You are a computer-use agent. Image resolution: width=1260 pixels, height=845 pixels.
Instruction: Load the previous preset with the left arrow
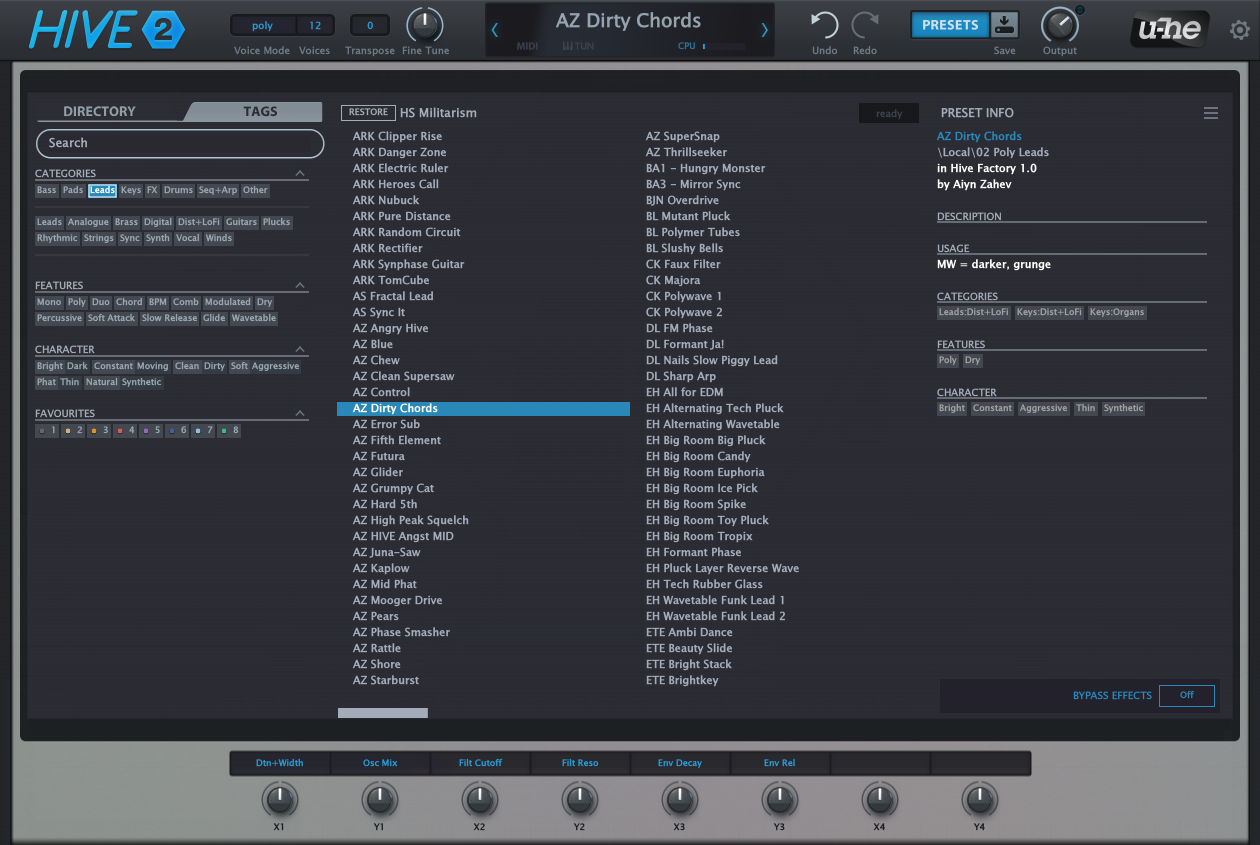[x=495, y=30]
